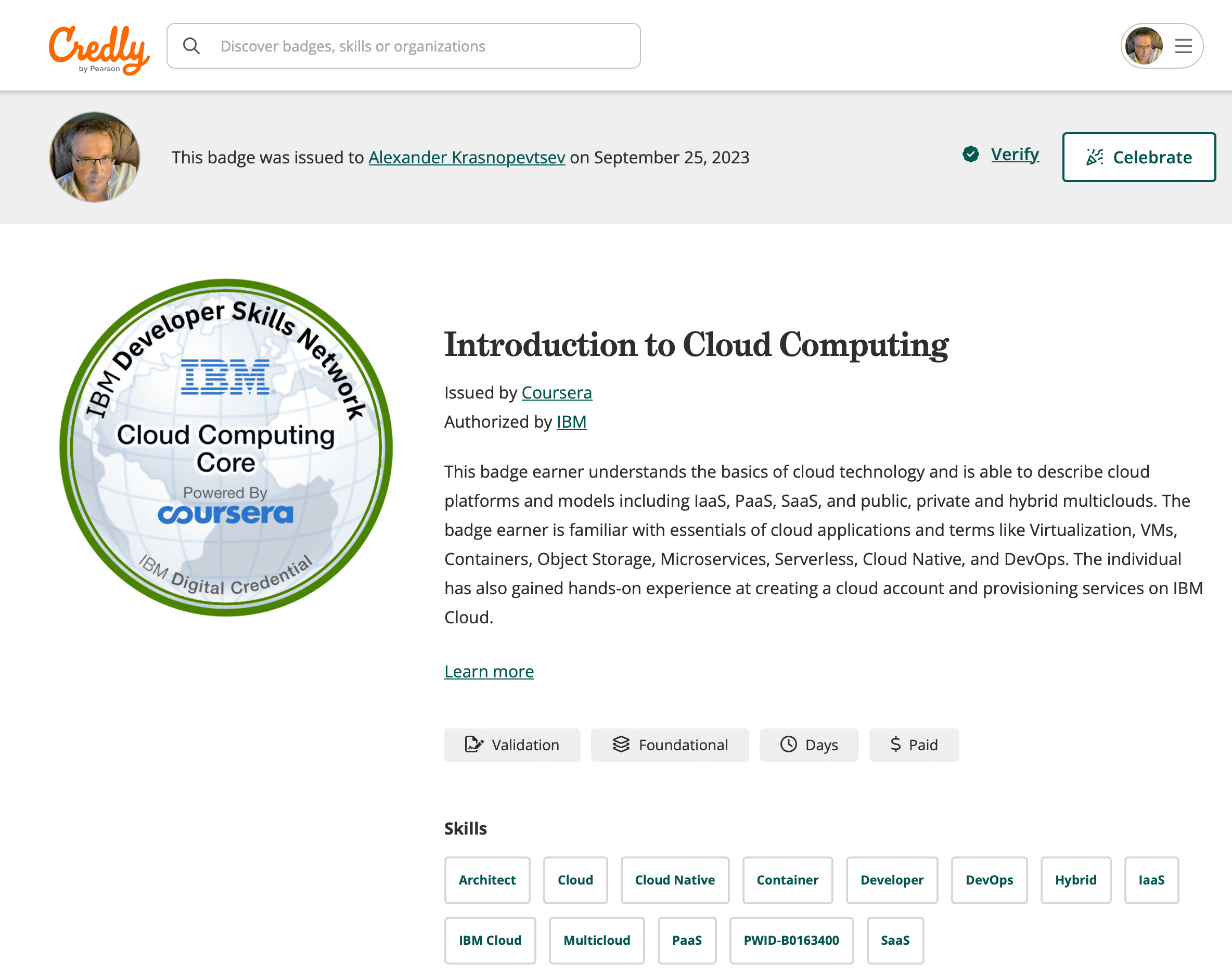Select the Container skill tag
The image size is (1232, 974).
[787, 880]
